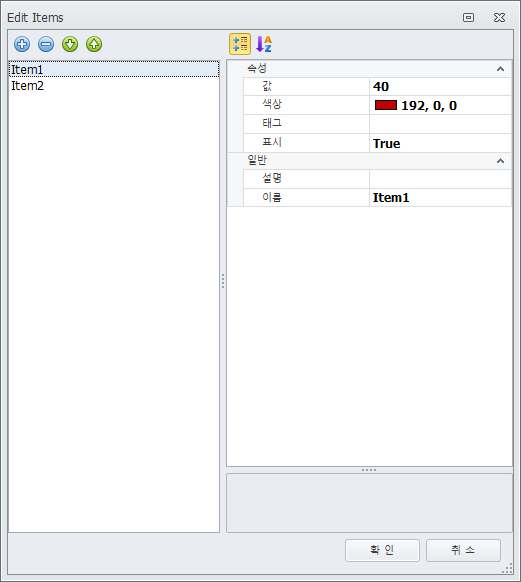Edit the 값 value field showing 40
The height and width of the screenshot is (582, 521).
pyautogui.click(x=440, y=86)
